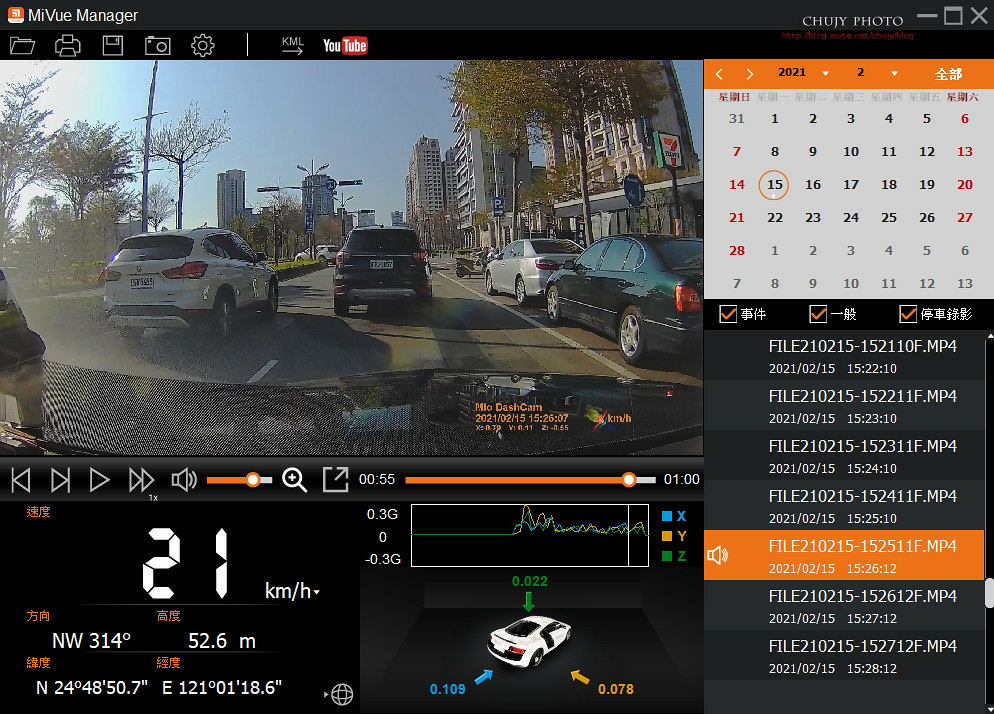Select FILE210215-152411F.MP4 in the list
Viewport: 994px width, 714px height.
coord(844,506)
